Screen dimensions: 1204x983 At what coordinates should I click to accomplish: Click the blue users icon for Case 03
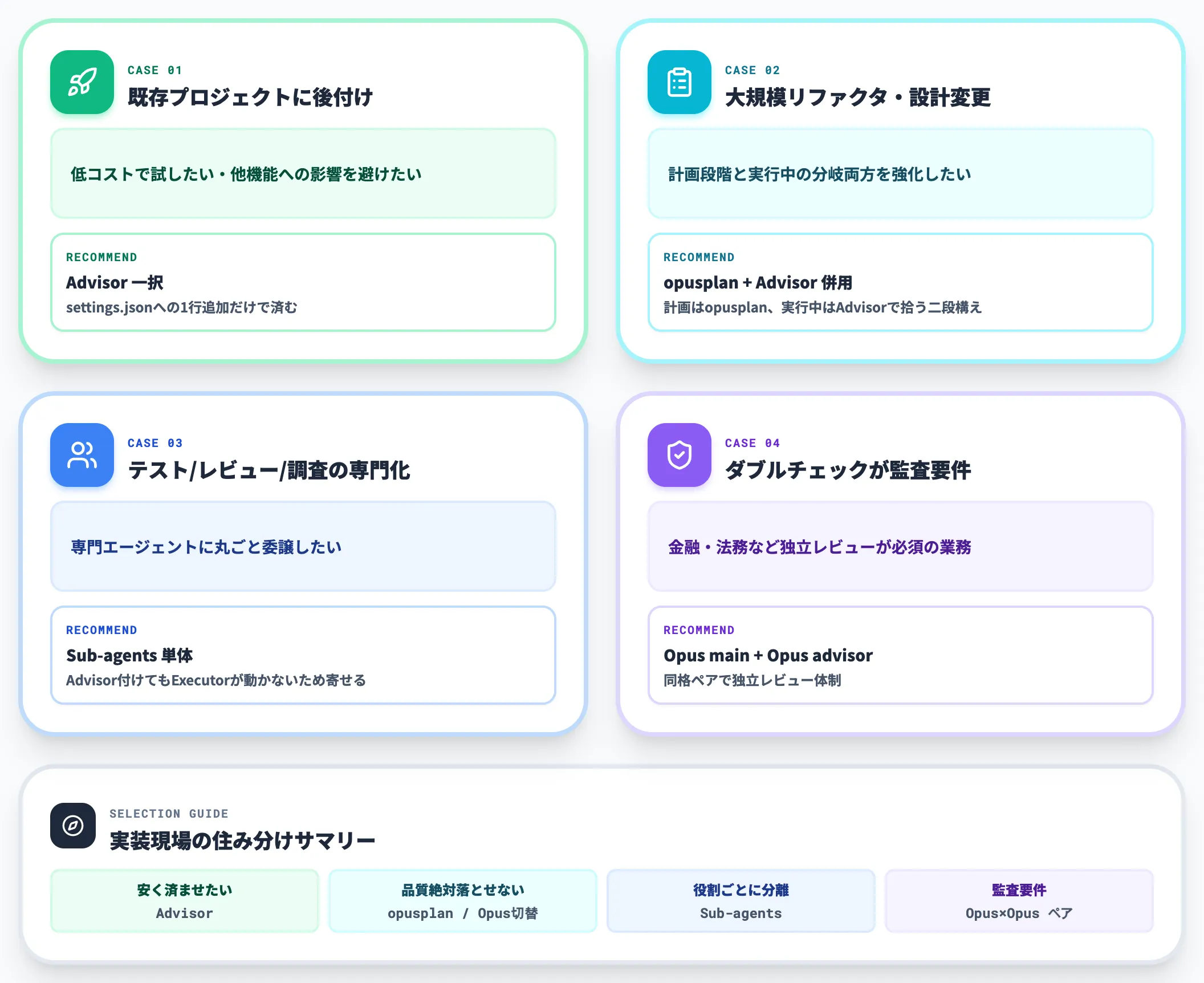click(x=82, y=455)
